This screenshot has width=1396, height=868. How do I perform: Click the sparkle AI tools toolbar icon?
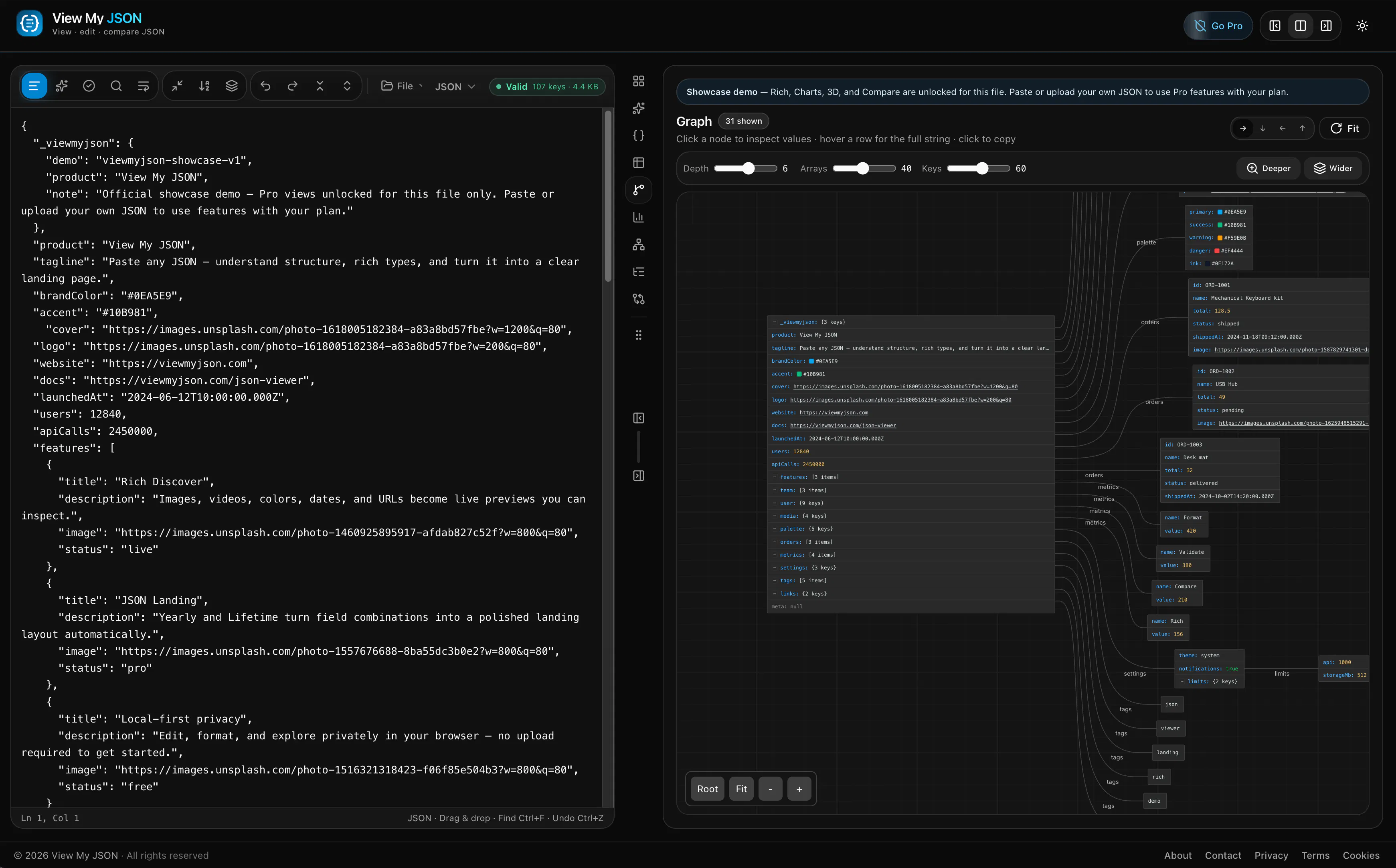(x=61, y=86)
